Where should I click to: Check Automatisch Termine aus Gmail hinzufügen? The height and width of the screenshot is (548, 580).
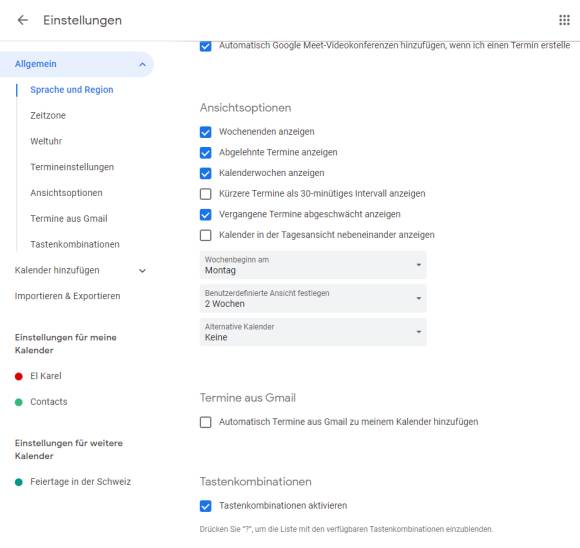tap(205, 422)
